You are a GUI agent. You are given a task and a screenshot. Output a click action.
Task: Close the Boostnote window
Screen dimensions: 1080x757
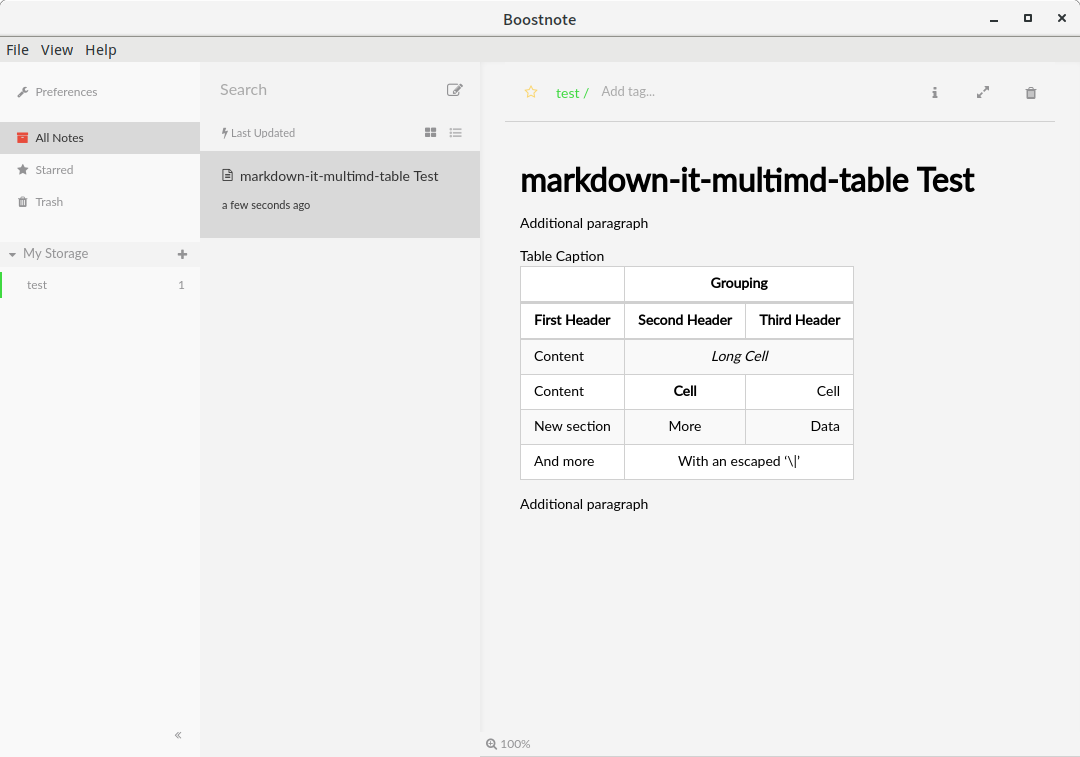coord(1061,19)
